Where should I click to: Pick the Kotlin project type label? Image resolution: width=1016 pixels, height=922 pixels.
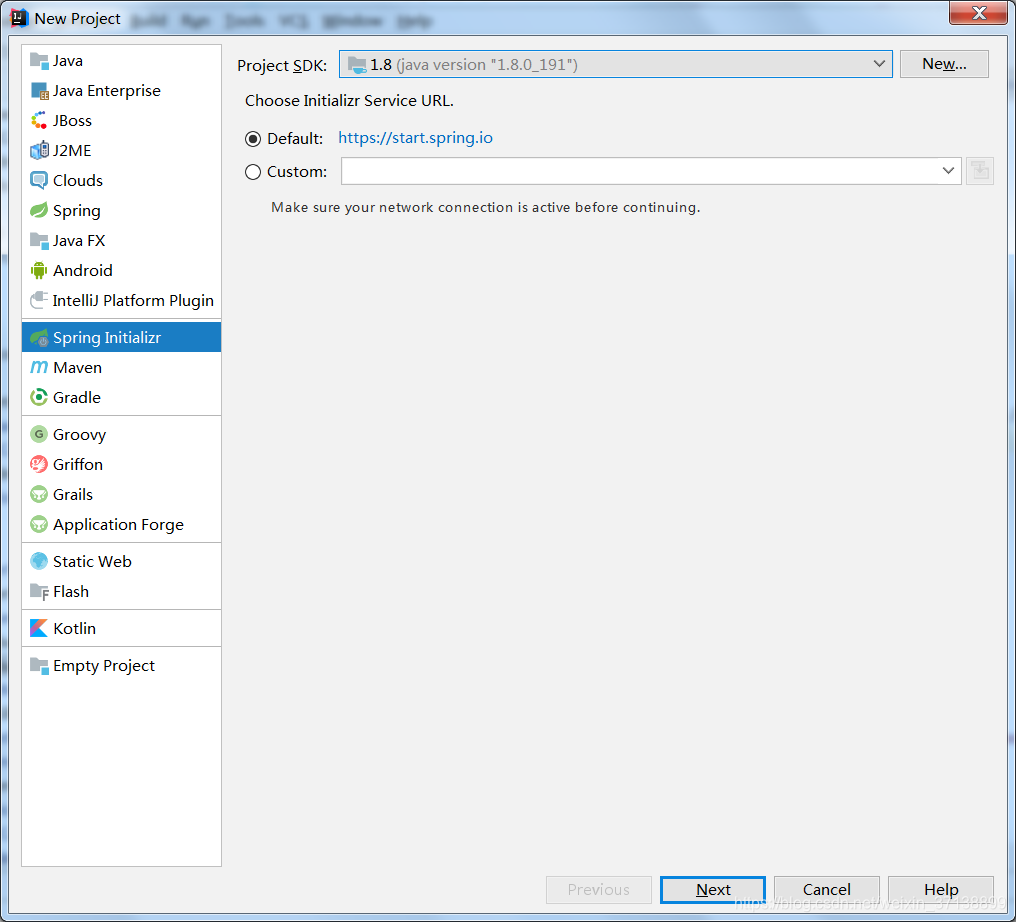click(x=75, y=628)
